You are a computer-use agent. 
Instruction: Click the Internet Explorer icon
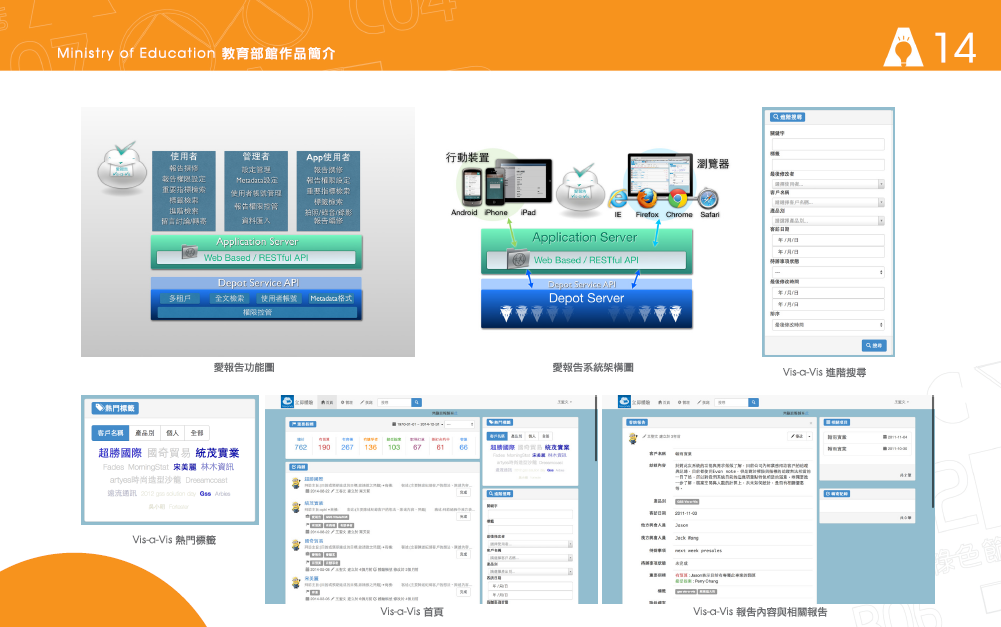(x=618, y=198)
